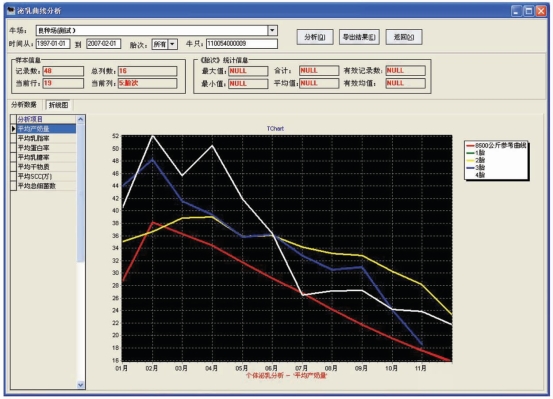Click the list scrollbar up arrow
The height and width of the screenshot is (399, 553).
80,119
